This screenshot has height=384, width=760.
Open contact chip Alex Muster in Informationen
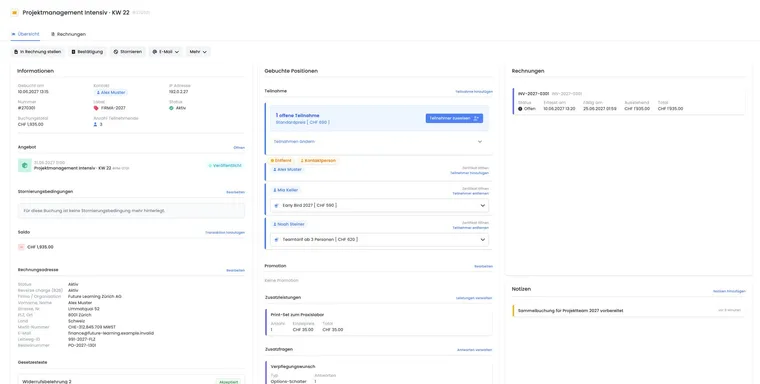pyautogui.click(x=111, y=92)
